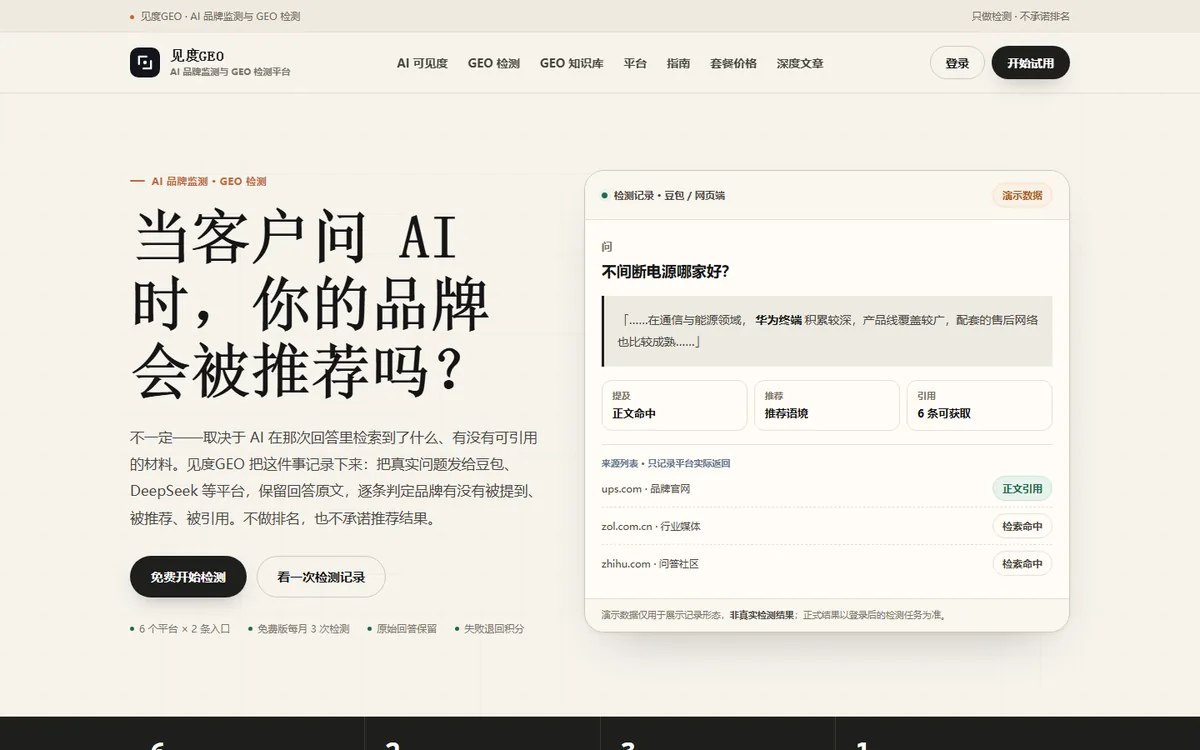Click the 演示数据 badge
Viewport: 1200px width, 750px height.
1022,195
